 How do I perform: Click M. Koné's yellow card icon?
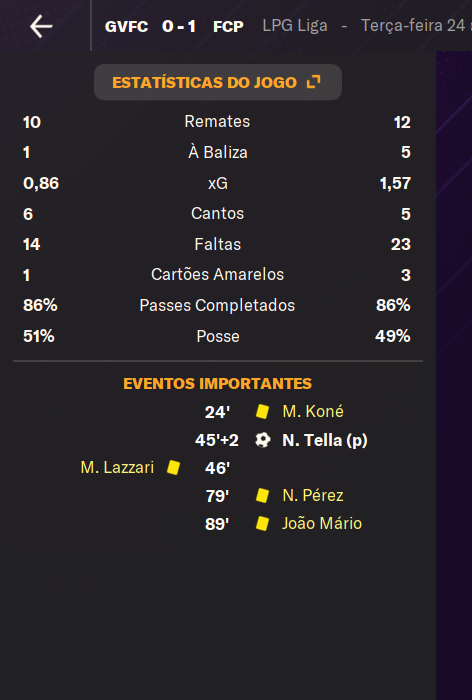tap(262, 411)
